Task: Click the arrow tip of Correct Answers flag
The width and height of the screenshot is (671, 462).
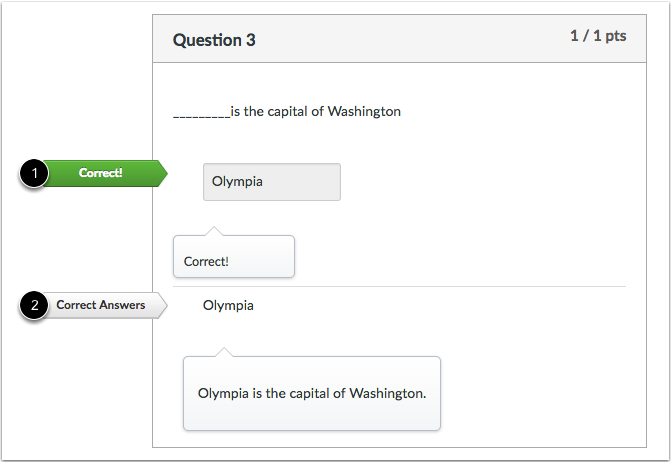Action: coord(165,305)
